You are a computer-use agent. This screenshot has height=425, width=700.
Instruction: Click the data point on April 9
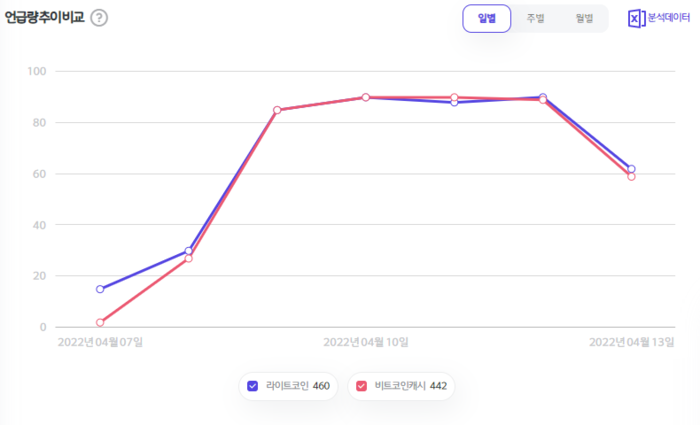(x=277, y=110)
